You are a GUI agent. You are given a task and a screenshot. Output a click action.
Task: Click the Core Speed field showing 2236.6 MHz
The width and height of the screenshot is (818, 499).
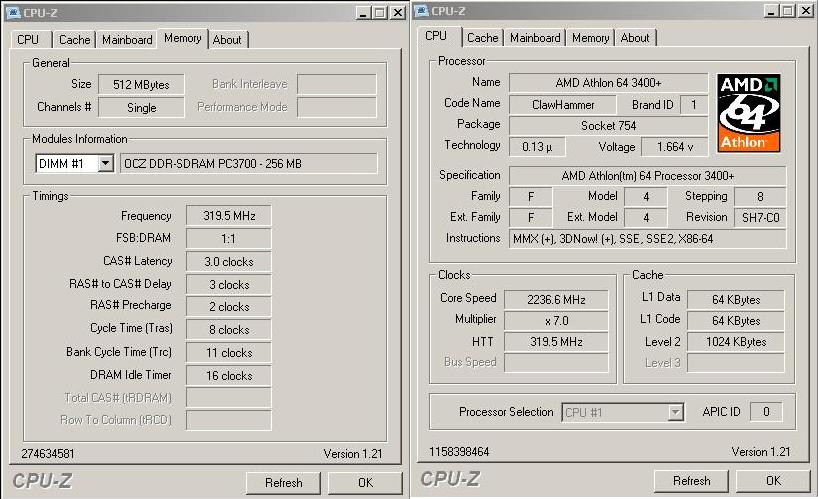pos(556,298)
